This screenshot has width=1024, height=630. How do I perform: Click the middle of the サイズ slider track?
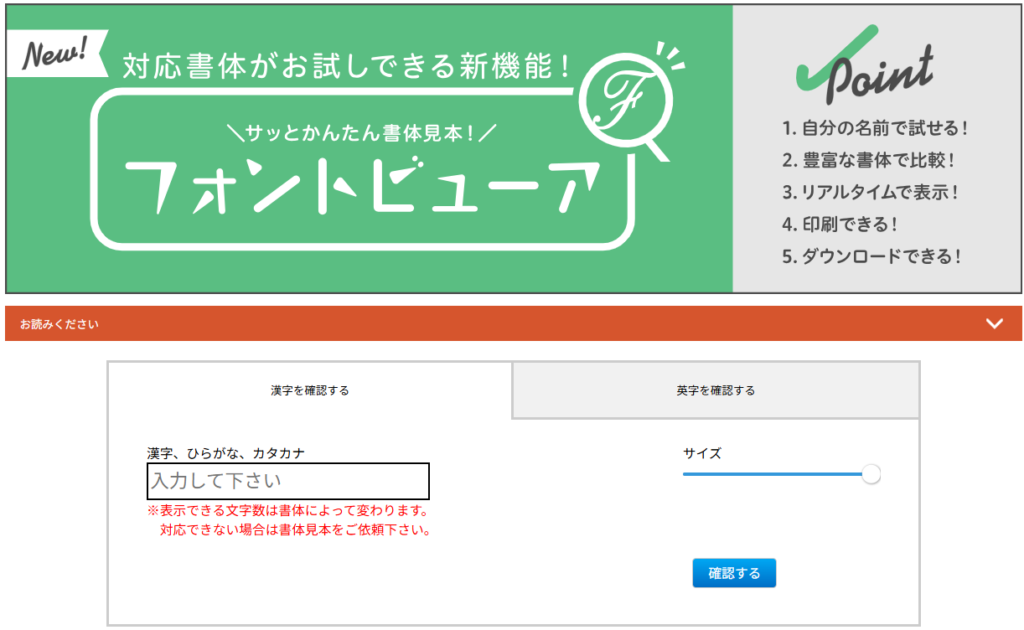(775, 474)
